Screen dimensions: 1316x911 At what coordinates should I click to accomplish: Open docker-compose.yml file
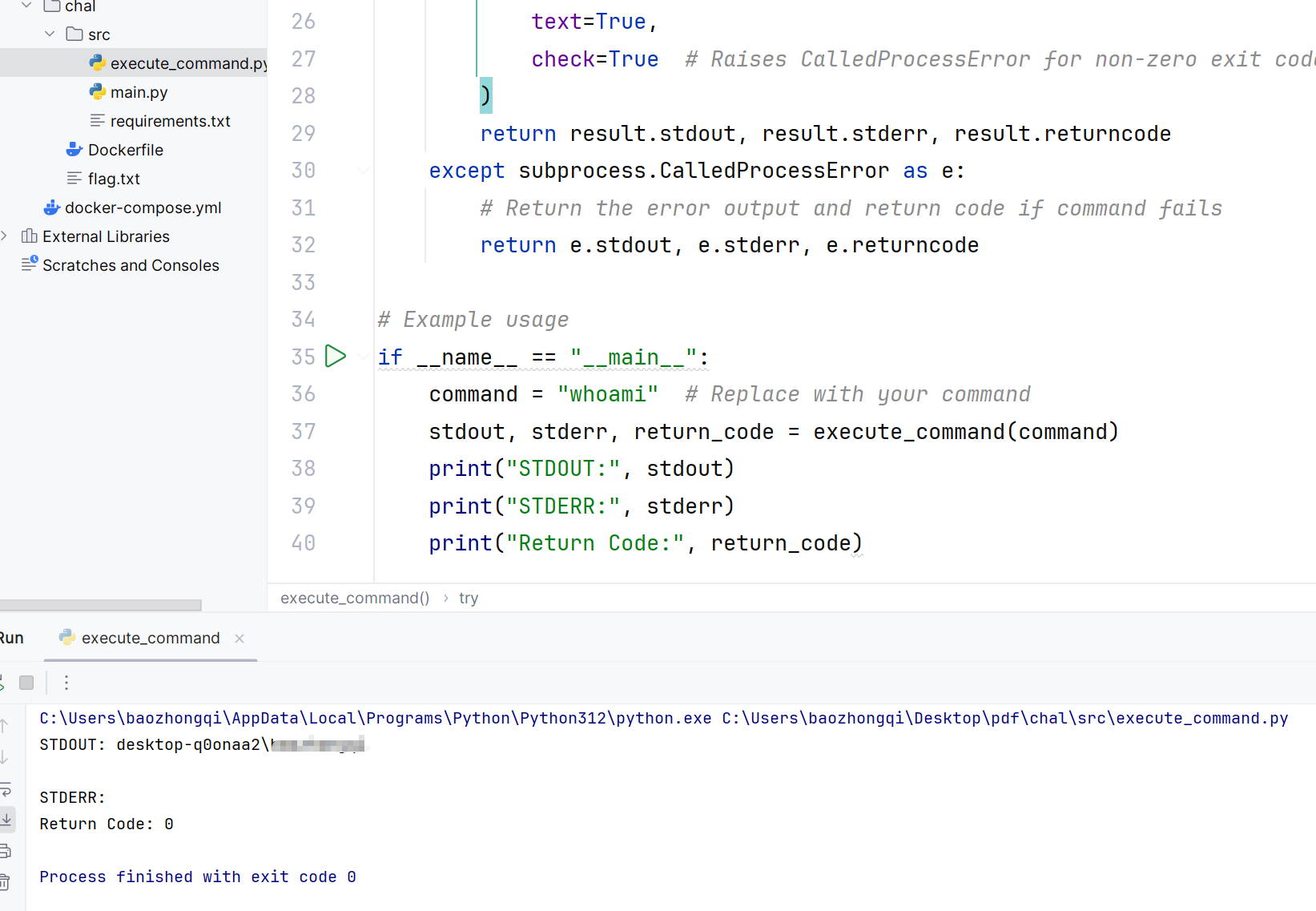(x=143, y=208)
